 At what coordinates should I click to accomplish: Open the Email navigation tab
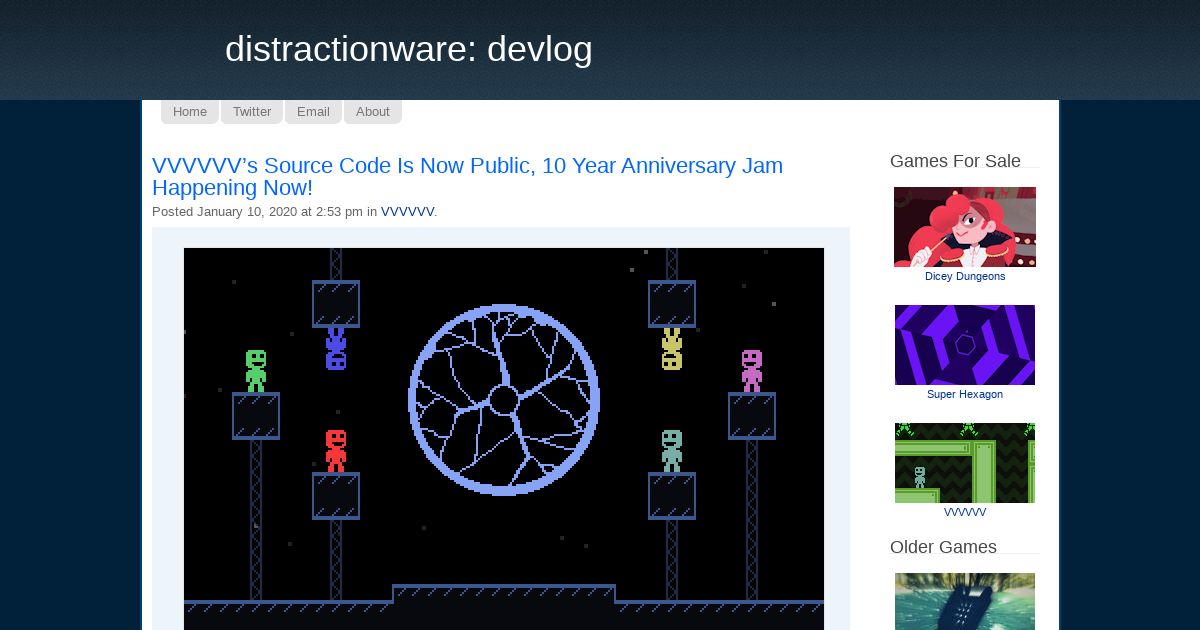tap(313, 112)
